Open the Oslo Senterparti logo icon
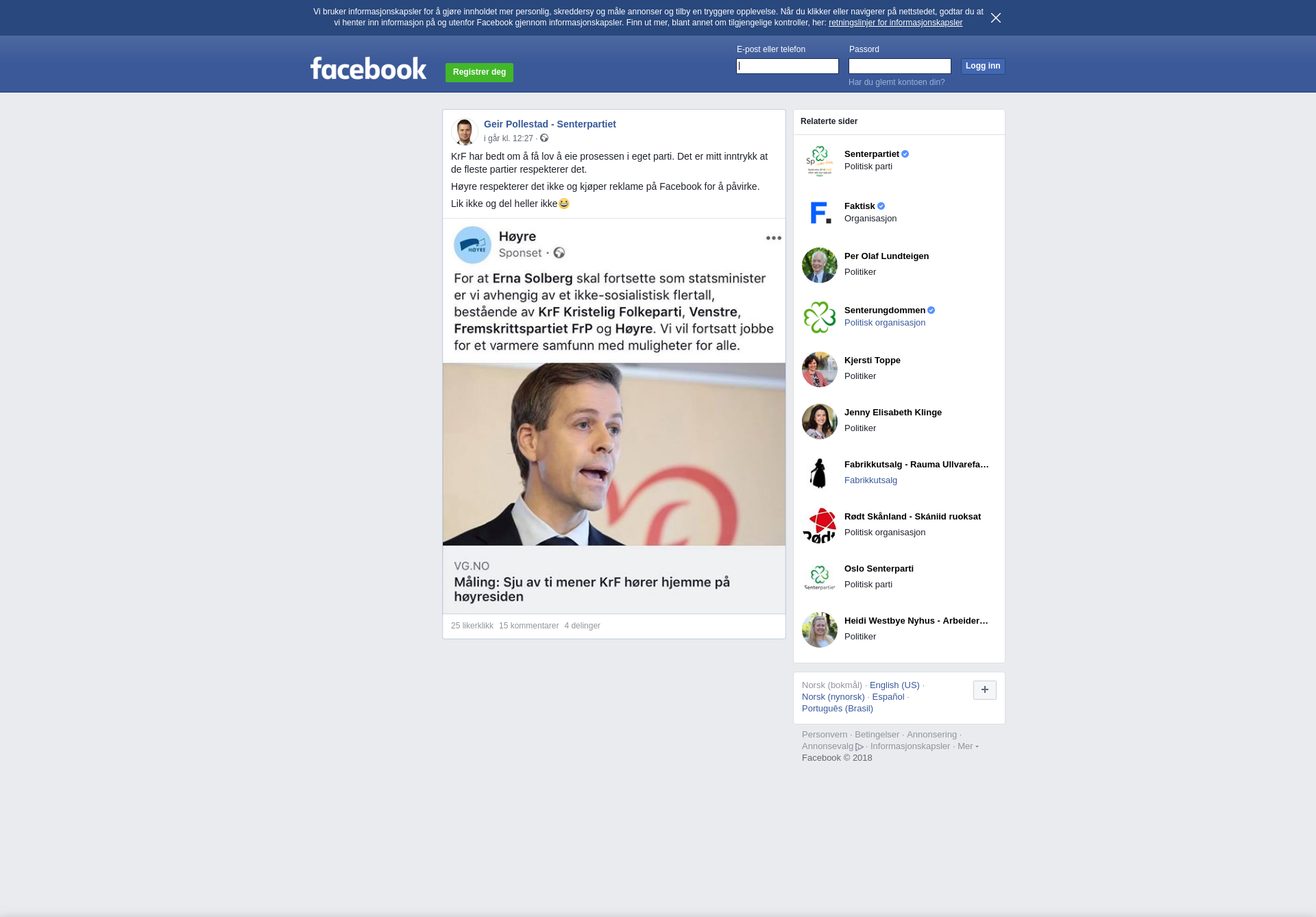Viewport: 1316px width, 917px height. coord(820,578)
